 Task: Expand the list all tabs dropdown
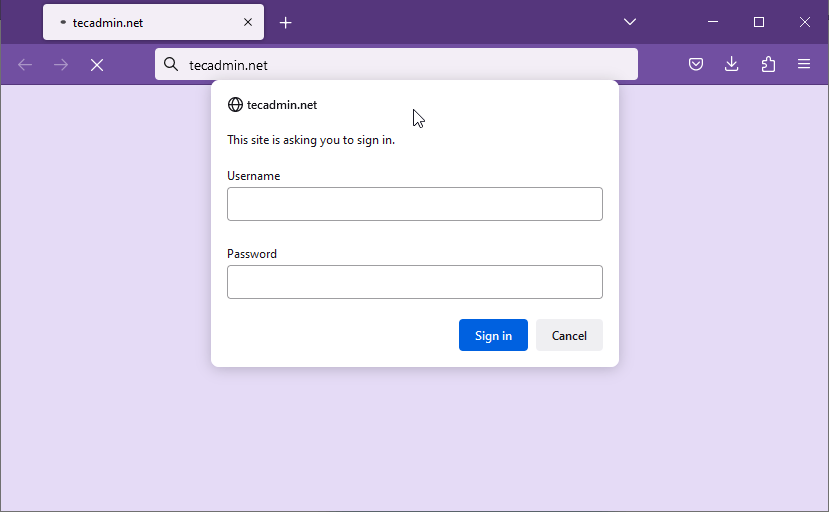pyautogui.click(x=630, y=22)
